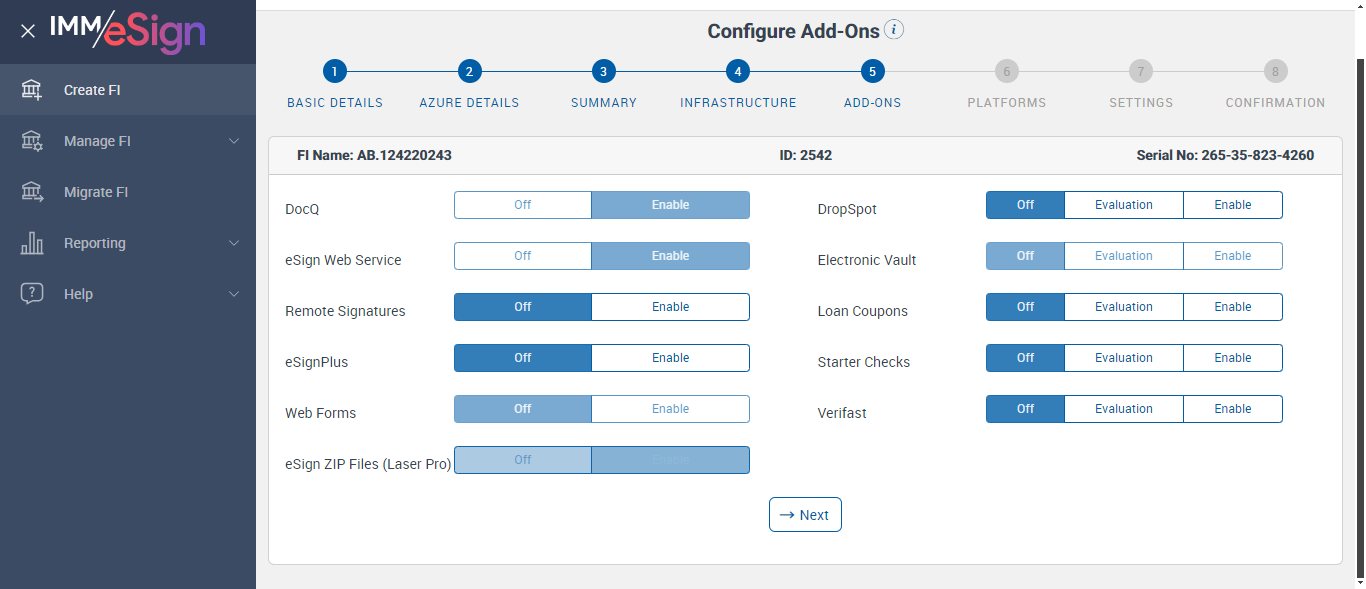Set DropSpot to Evaluation

tap(1123, 205)
